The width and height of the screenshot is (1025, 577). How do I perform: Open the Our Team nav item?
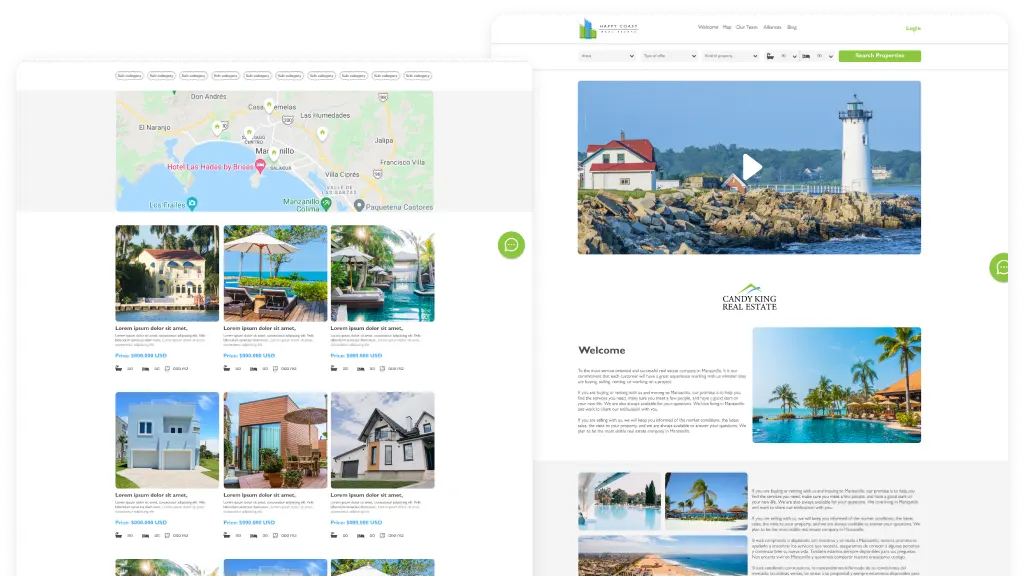coord(747,27)
